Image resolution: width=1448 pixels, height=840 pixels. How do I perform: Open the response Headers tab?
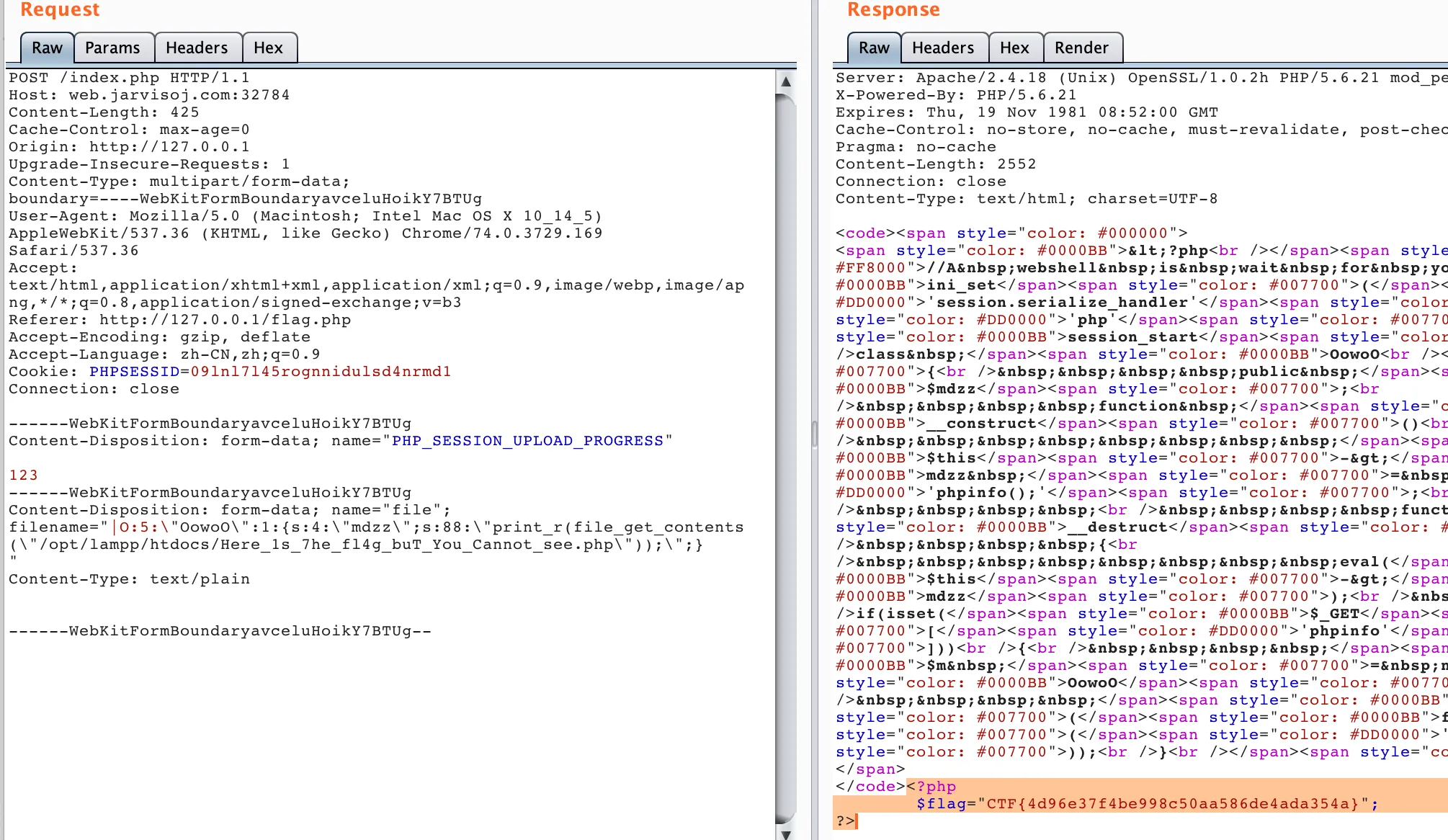(x=942, y=48)
